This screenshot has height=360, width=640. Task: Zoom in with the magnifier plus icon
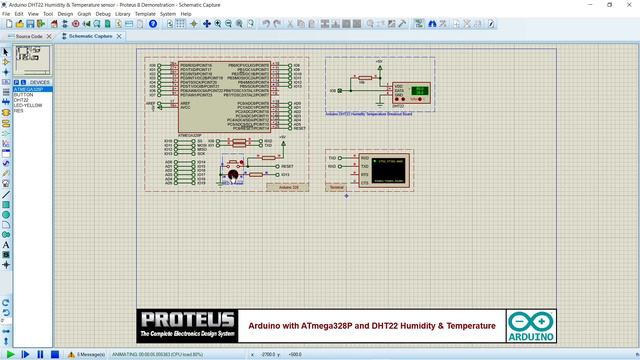coord(218,24)
